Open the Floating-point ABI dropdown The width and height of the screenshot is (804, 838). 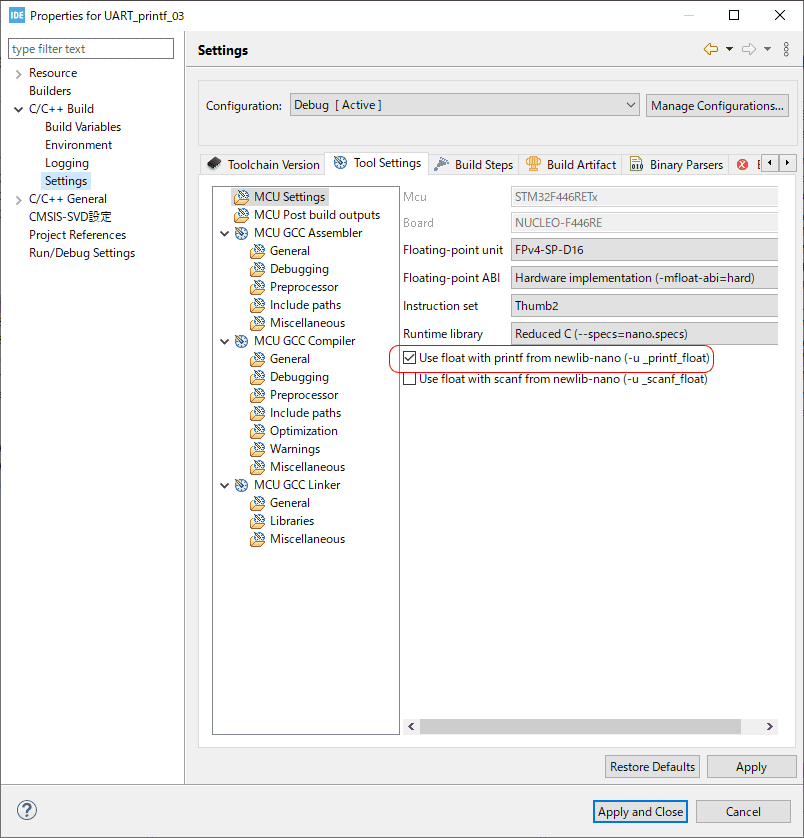point(644,278)
